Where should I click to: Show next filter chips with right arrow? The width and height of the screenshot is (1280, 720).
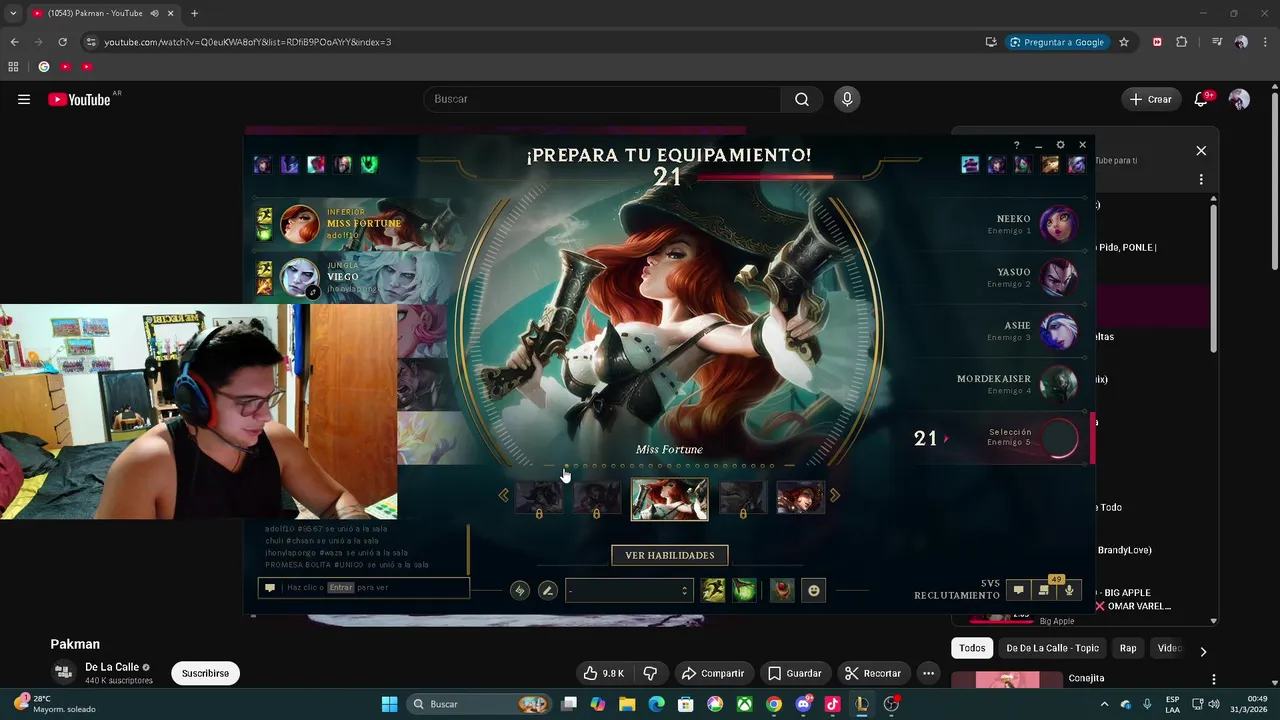pos(1203,651)
